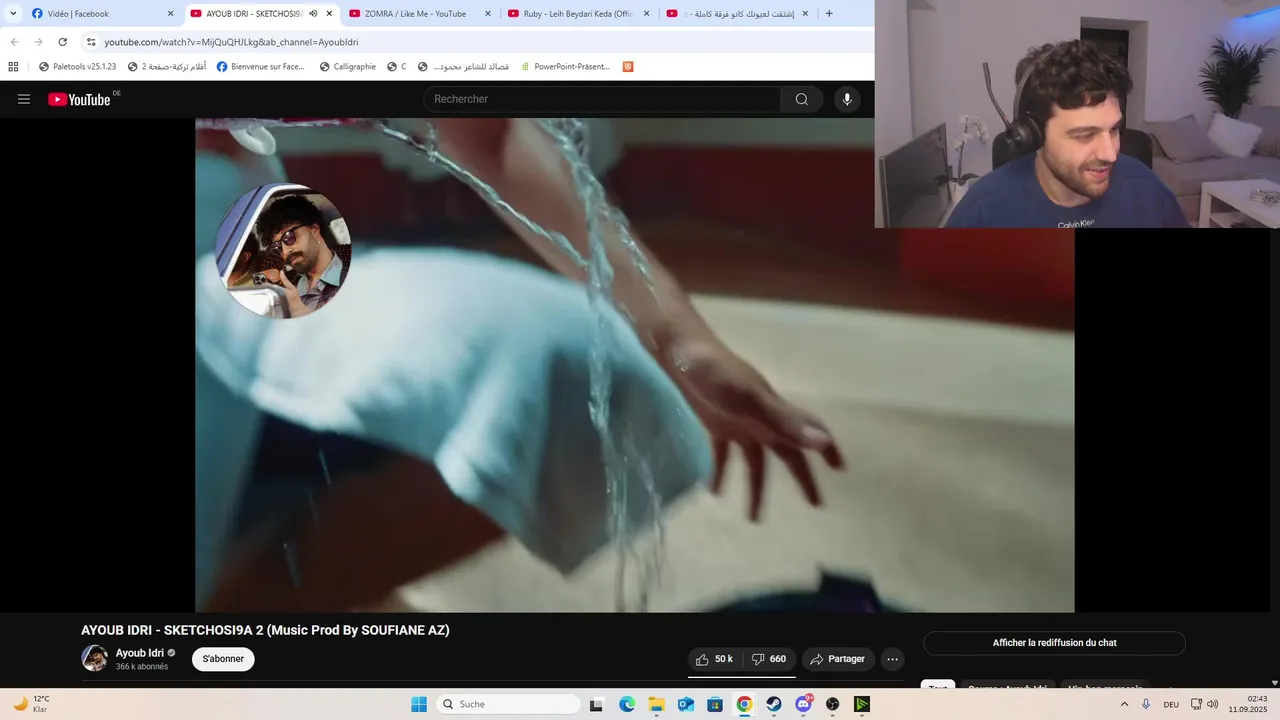
Task: Open the قصائد للشاعر محمود bookmark
Action: [463, 67]
